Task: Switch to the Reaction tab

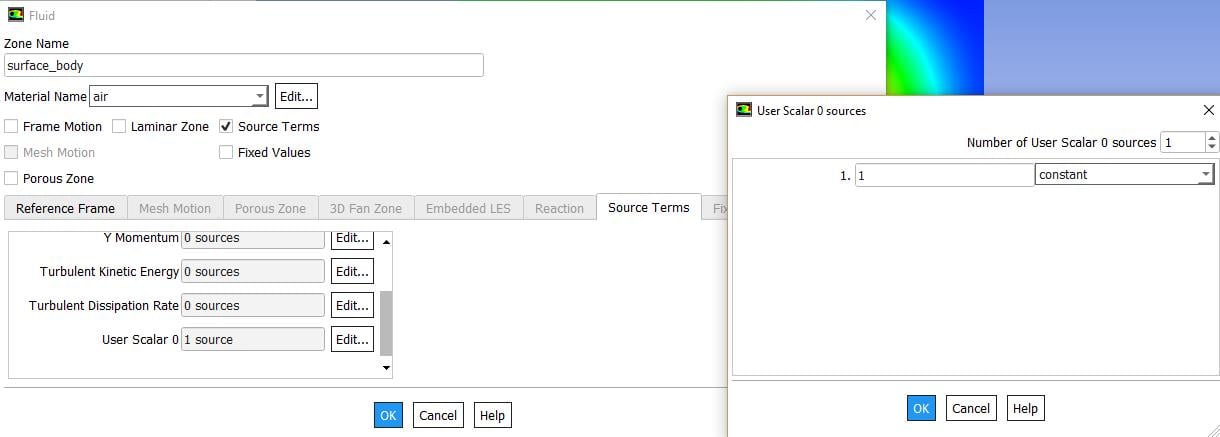Action: [x=559, y=208]
